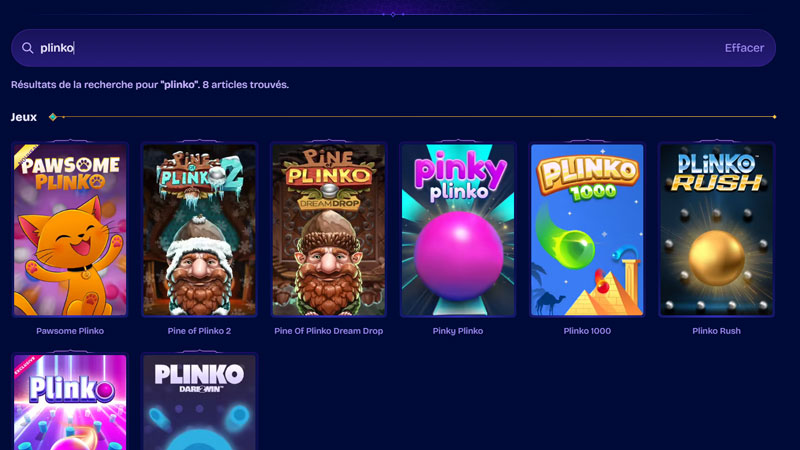Viewport: 800px width, 450px height.
Task: Open the Pine of Plinko 2 thumbnail
Action: (199, 230)
